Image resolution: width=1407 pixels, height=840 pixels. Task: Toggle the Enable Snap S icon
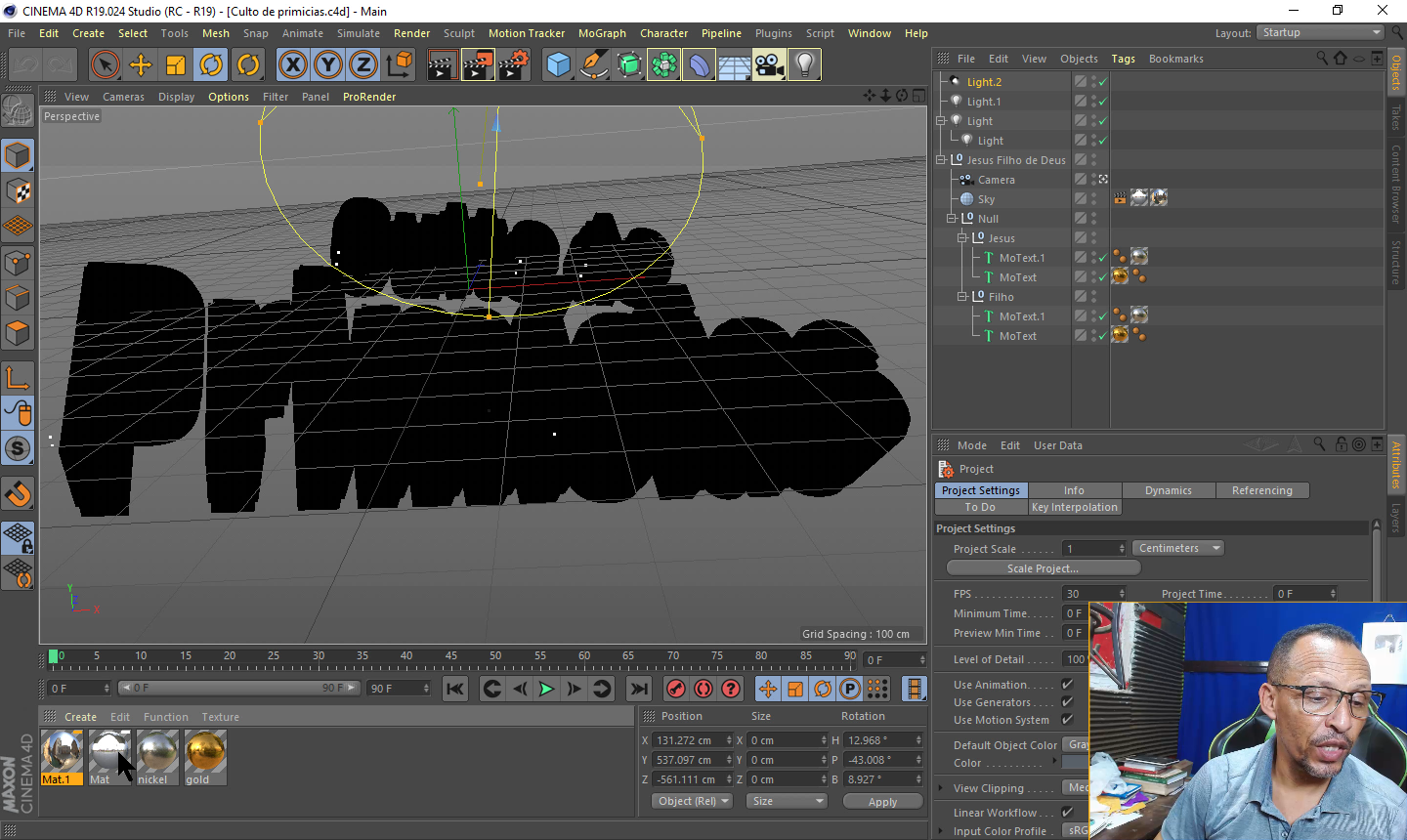click(x=18, y=448)
